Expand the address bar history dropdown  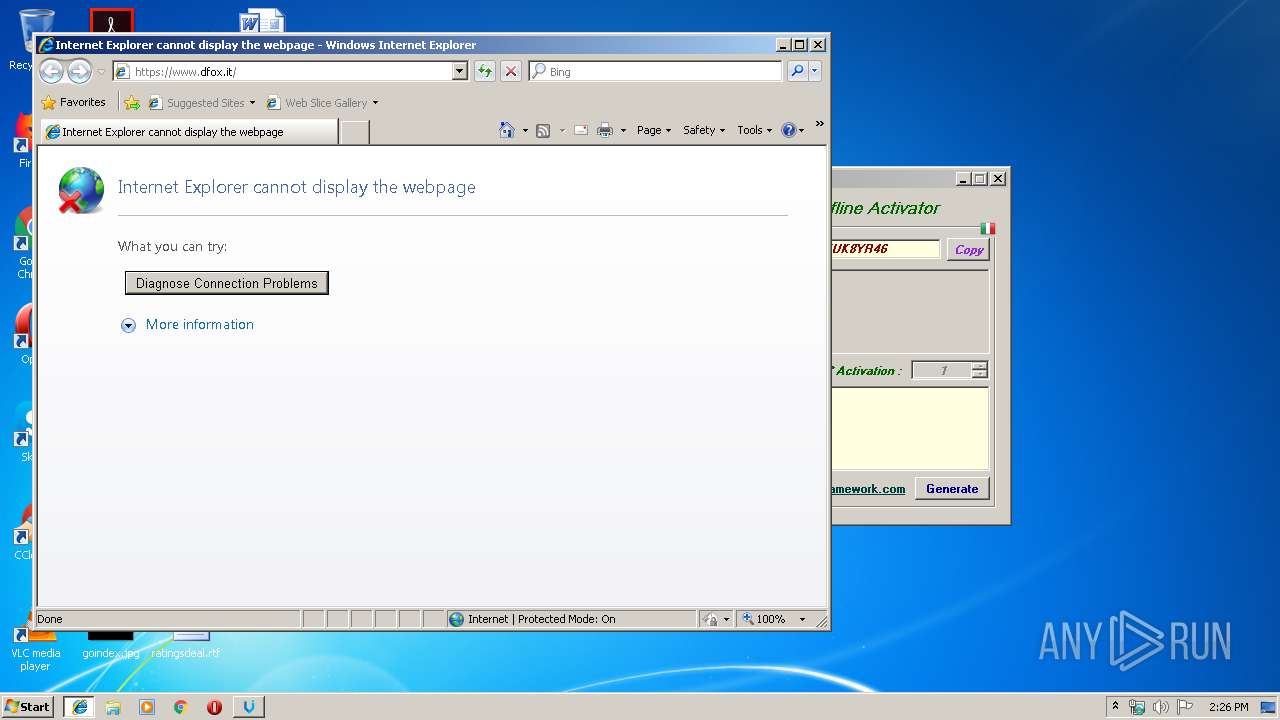tap(460, 72)
